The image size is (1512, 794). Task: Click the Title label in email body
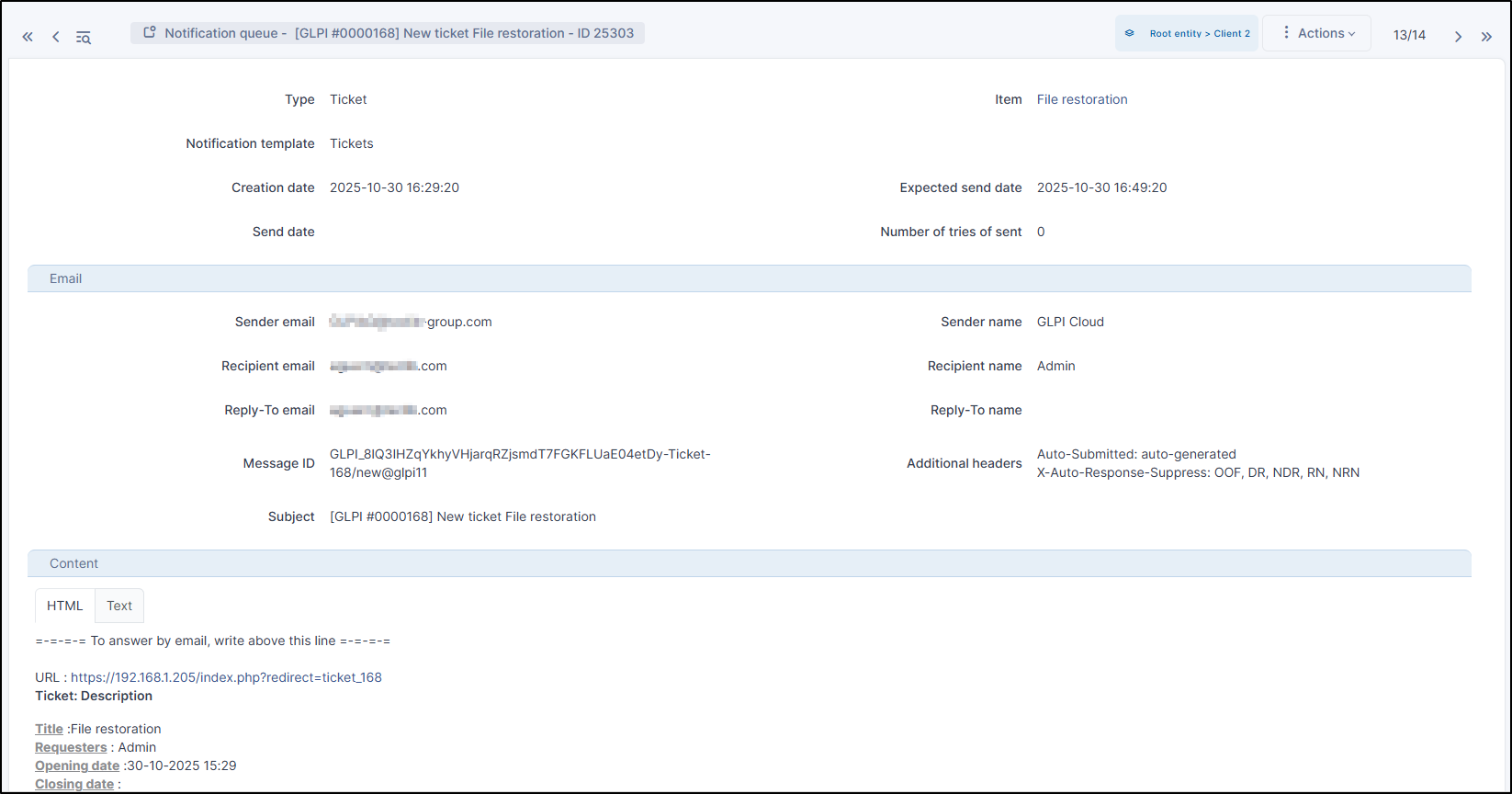[49, 729]
